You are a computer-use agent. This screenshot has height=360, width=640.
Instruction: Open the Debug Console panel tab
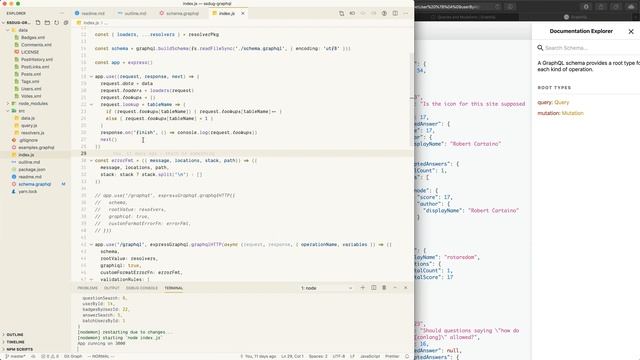click(x=142, y=288)
